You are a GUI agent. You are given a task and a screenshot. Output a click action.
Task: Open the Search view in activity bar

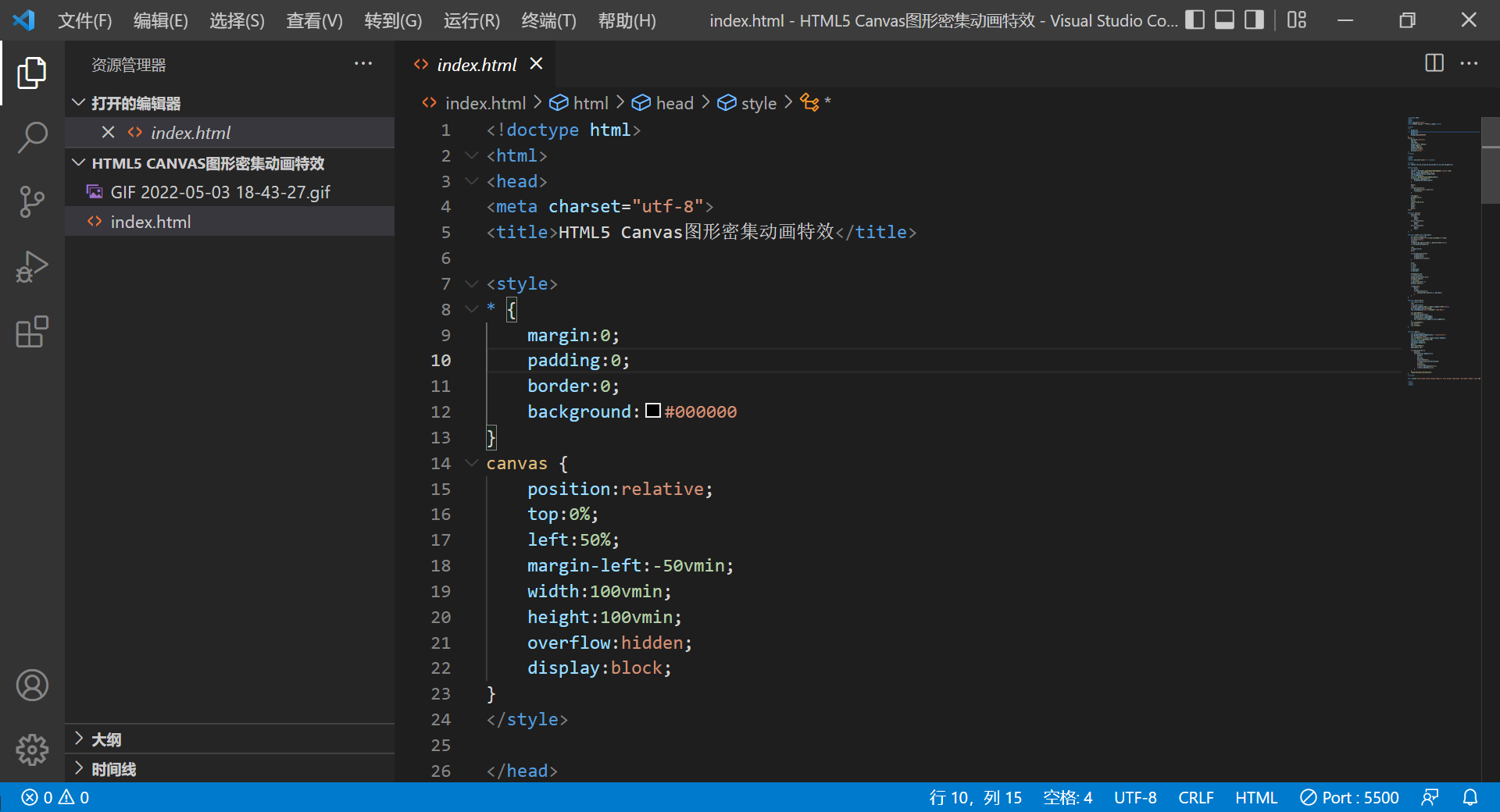(x=32, y=137)
